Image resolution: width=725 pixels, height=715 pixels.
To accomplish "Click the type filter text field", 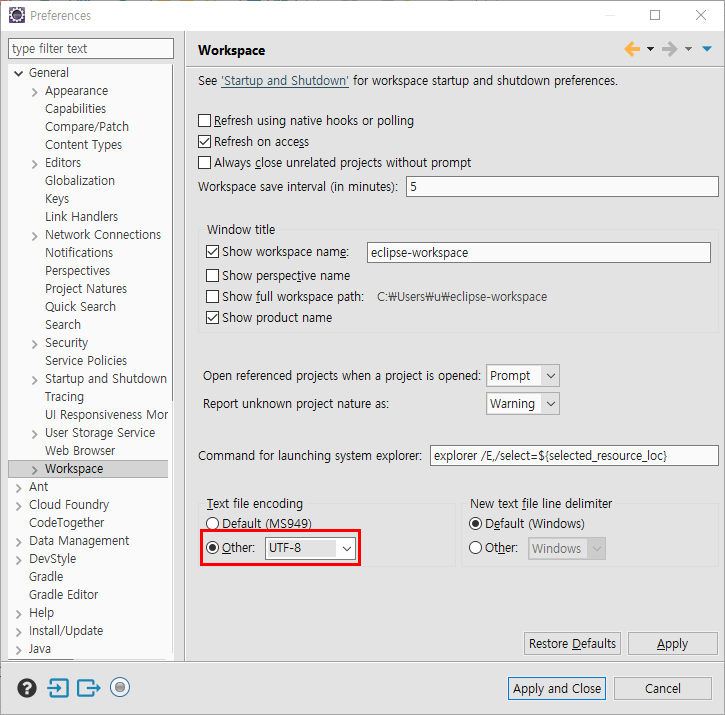I will pyautogui.click(x=91, y=49).
